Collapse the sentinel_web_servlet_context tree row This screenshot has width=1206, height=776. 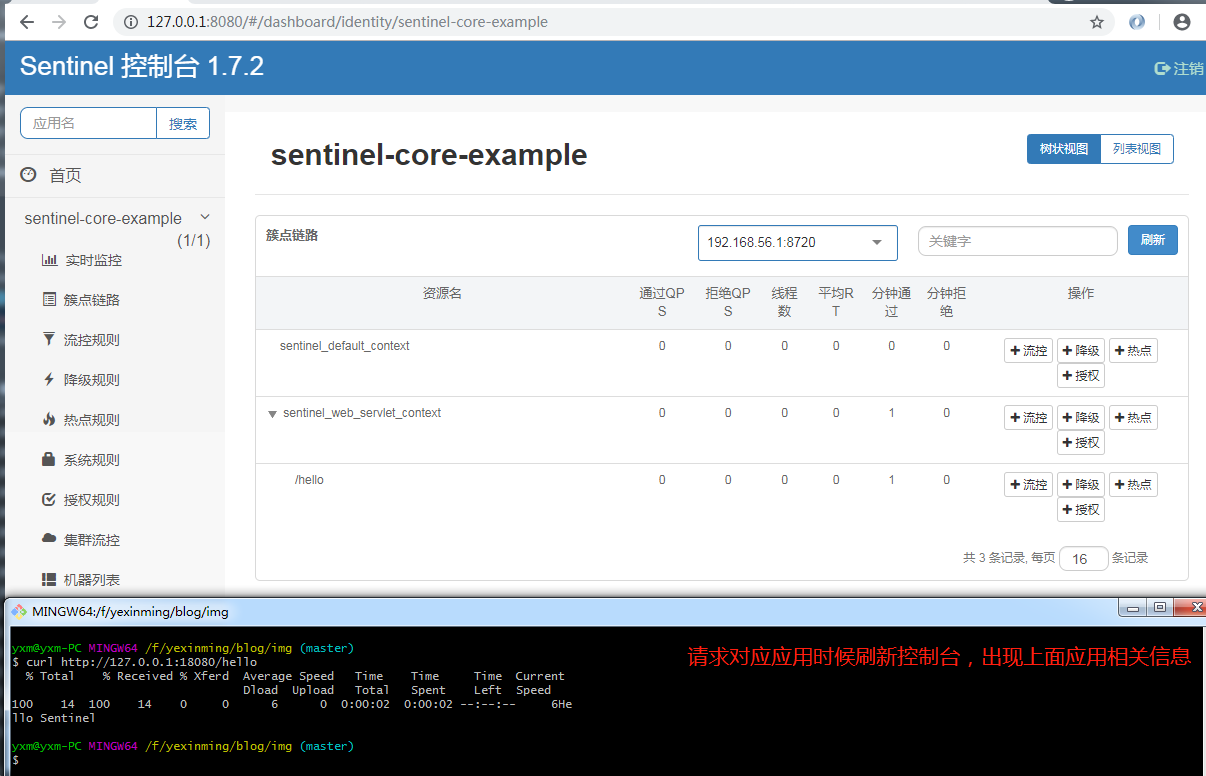(272, 414)
